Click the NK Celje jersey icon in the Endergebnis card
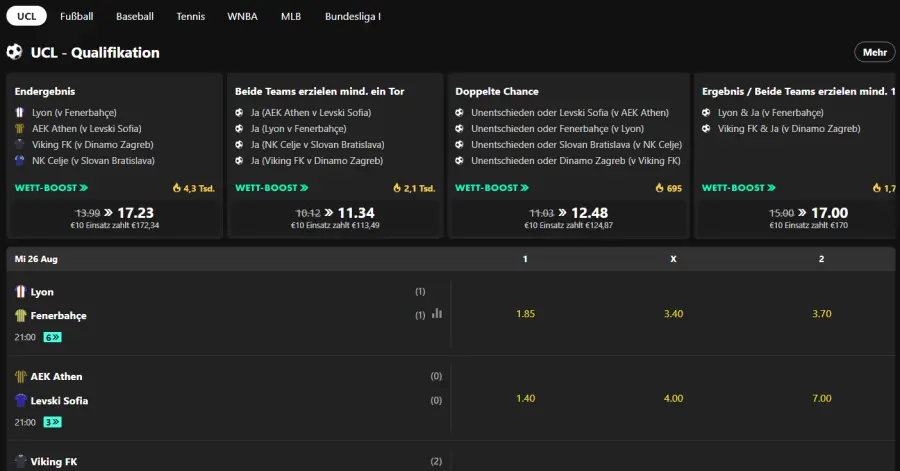 (20, 161)
